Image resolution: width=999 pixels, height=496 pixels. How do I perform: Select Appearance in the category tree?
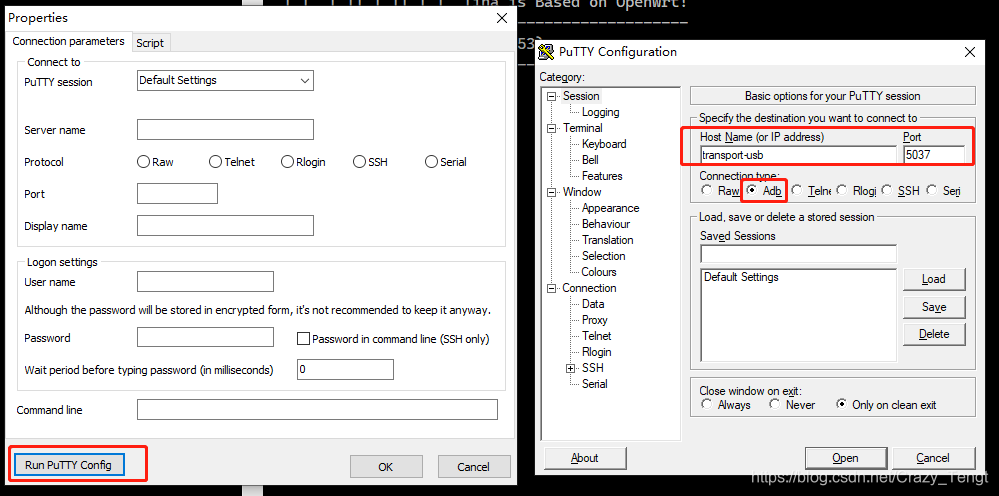pos(610,208)
